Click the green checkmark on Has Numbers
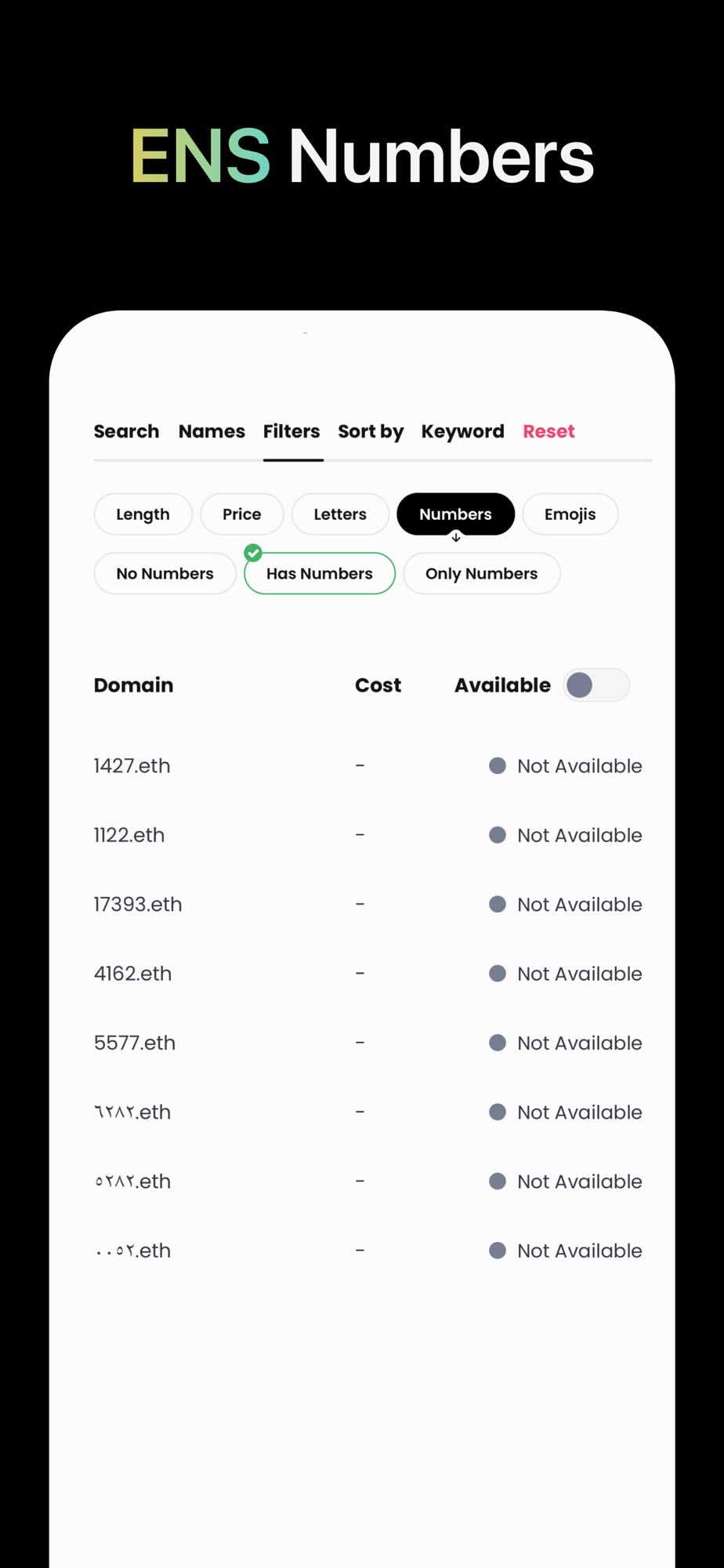724x1568 pixels. [x=253, y=553]
